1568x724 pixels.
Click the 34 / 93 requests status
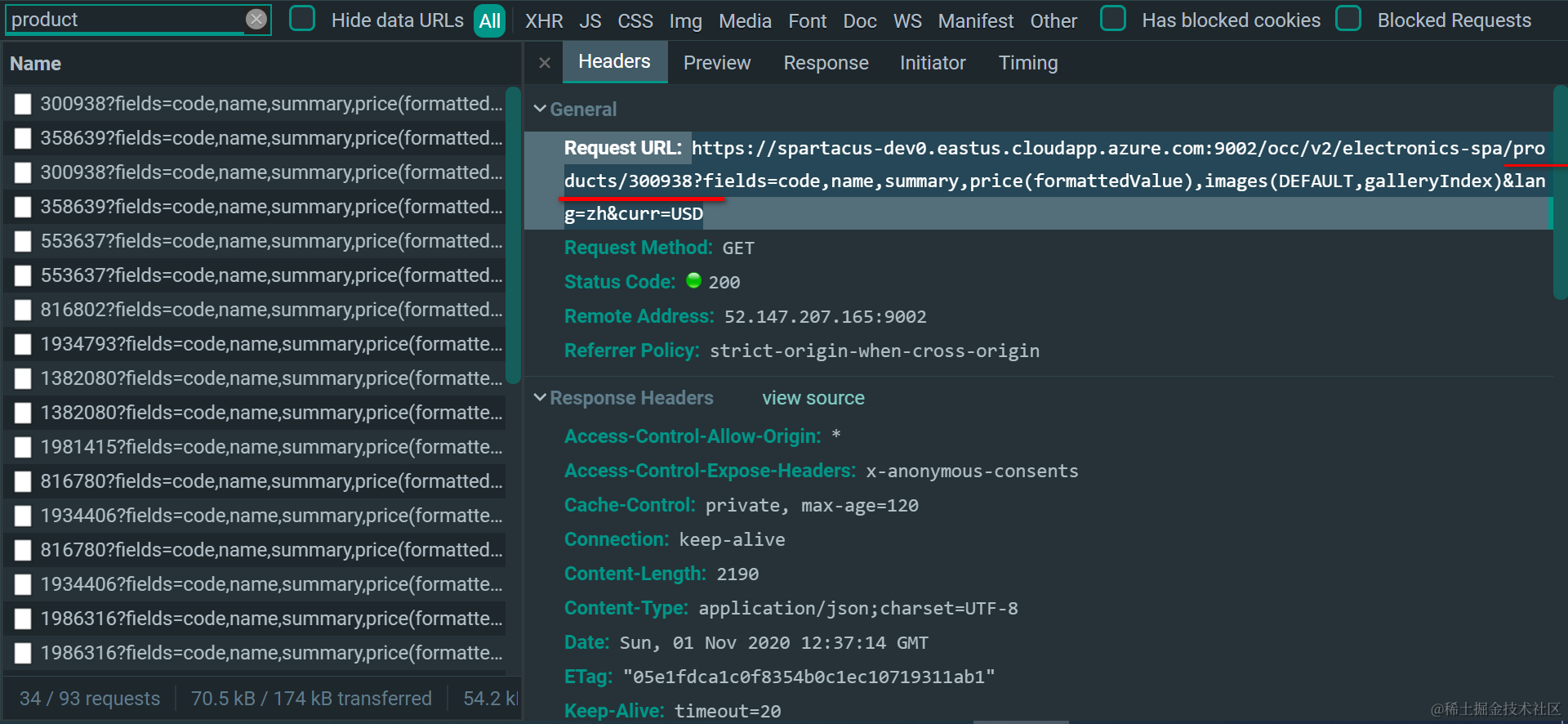point(90,699)
